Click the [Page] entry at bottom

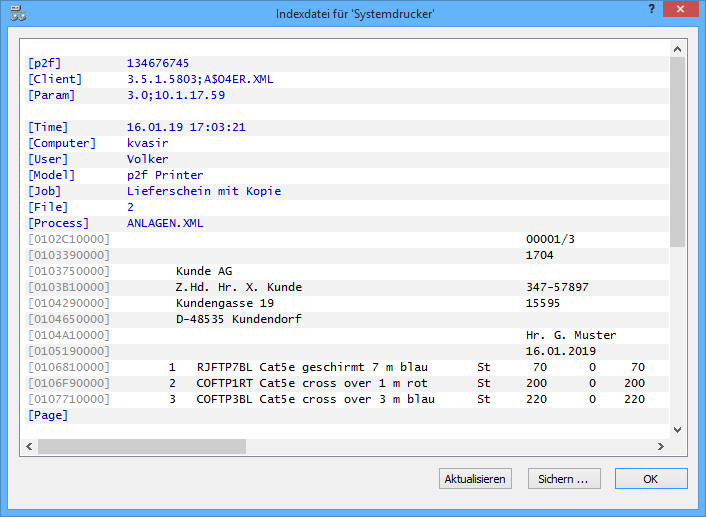(x=48, y=415)
